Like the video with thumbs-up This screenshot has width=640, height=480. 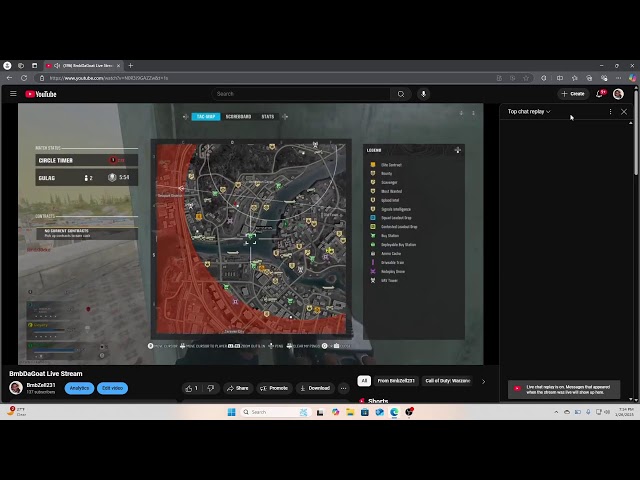tap(191, 388)
